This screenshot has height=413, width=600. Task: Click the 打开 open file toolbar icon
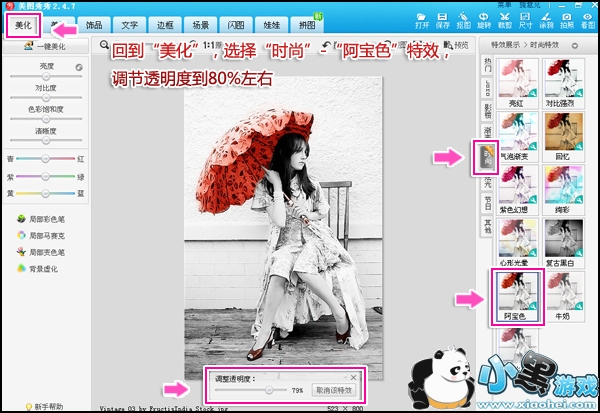click(422, 22)
